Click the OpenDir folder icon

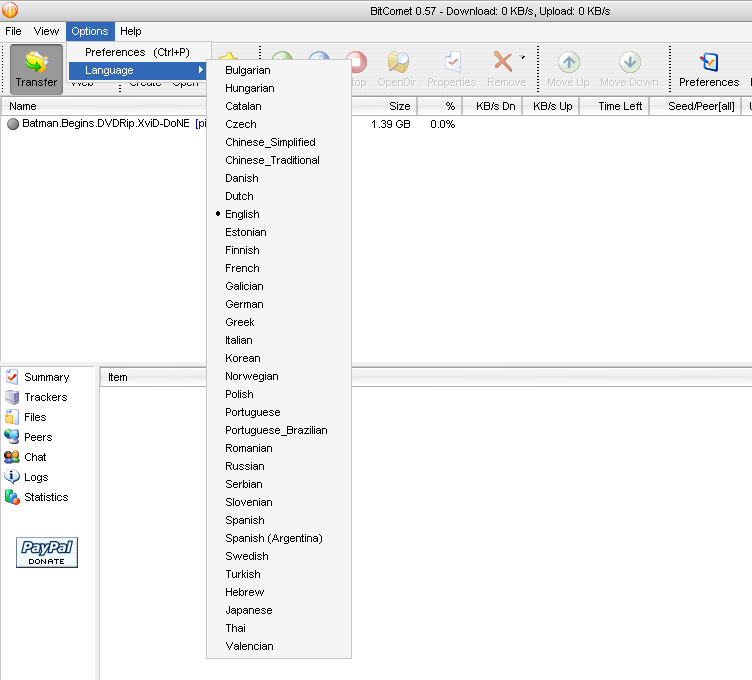pos(398,63)
